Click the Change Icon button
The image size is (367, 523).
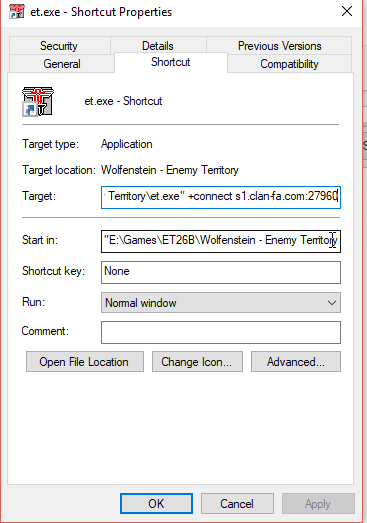(x=197, y=362)
